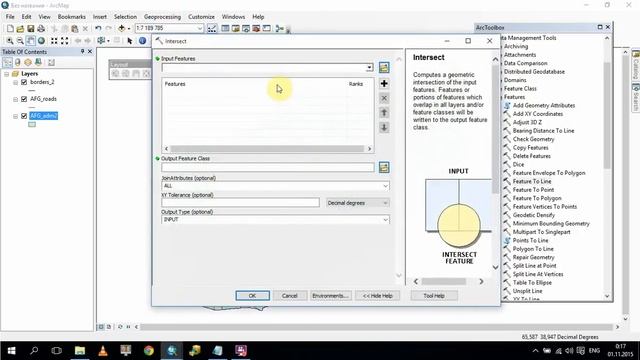Remove selected feature with X button
The image size is (640, 360).
[384, 98]
